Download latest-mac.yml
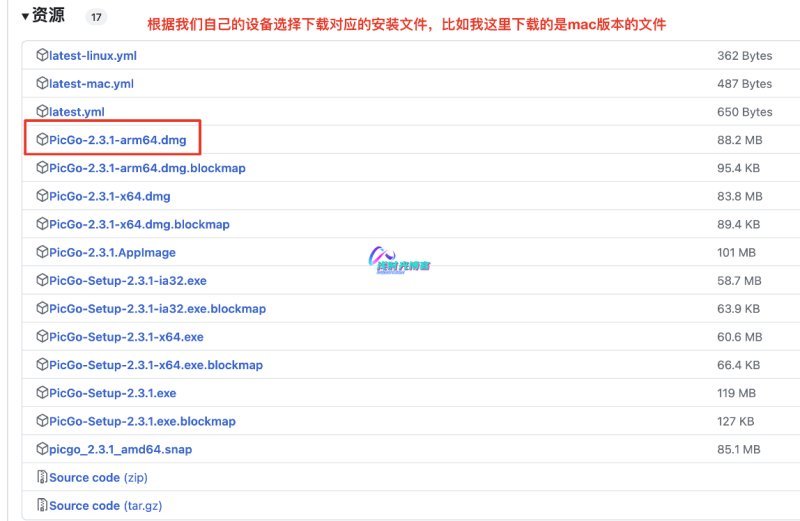 pyautogui.click(x=91, y=84)
